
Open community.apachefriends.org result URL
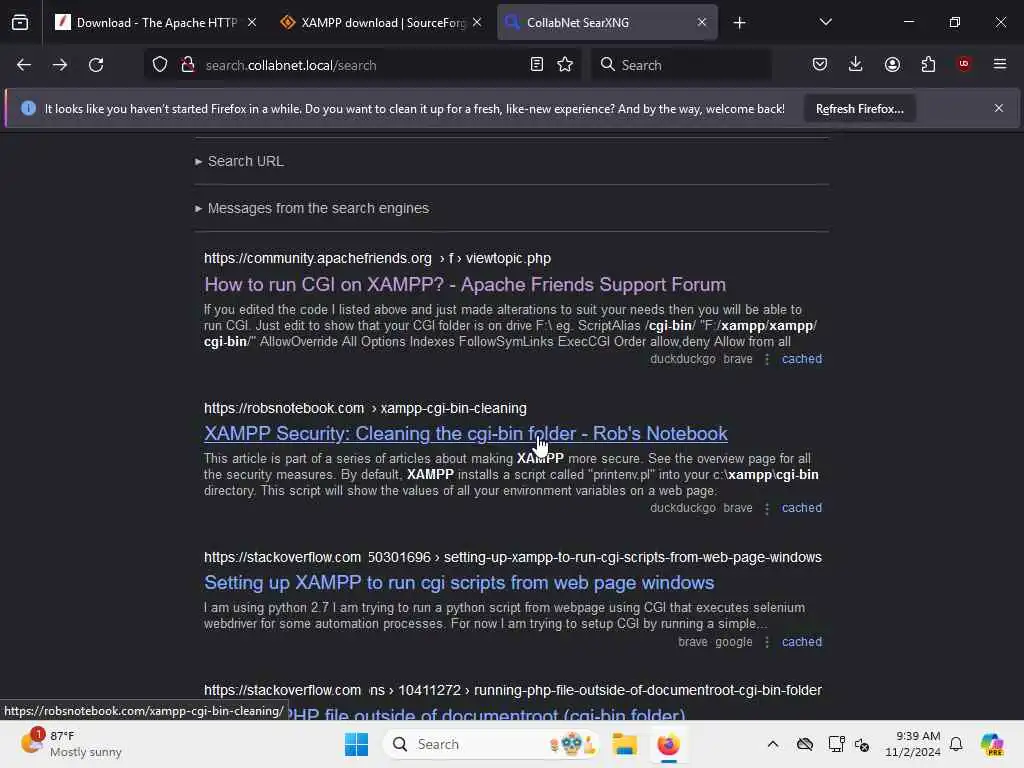377,259
